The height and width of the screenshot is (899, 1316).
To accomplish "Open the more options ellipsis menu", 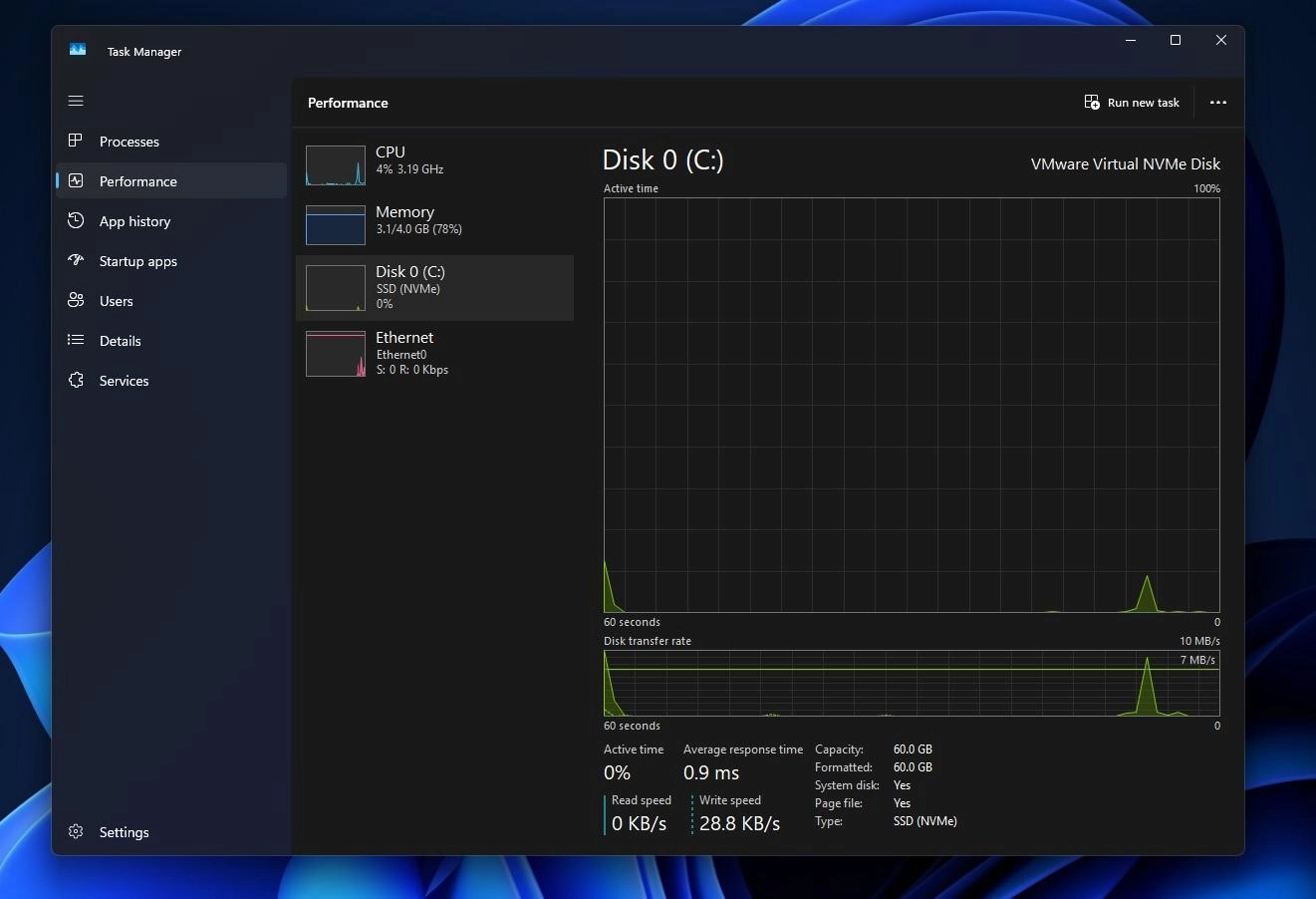I will pos(1217,102).
